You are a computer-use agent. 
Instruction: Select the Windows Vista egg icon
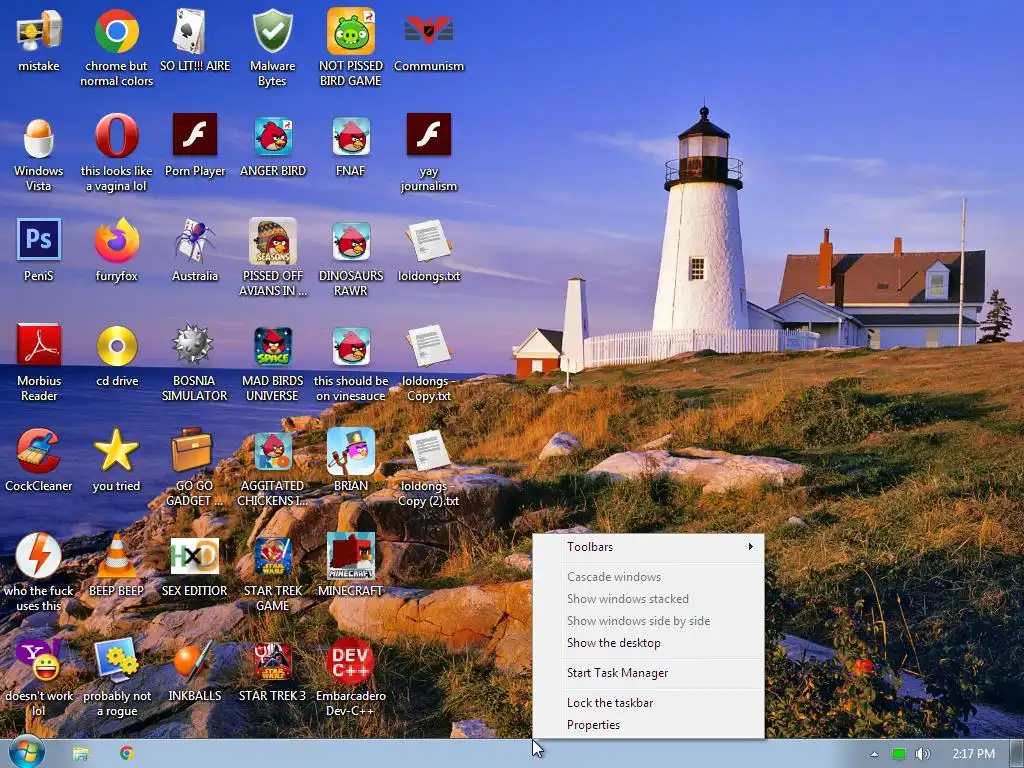(x=39, y=137)
